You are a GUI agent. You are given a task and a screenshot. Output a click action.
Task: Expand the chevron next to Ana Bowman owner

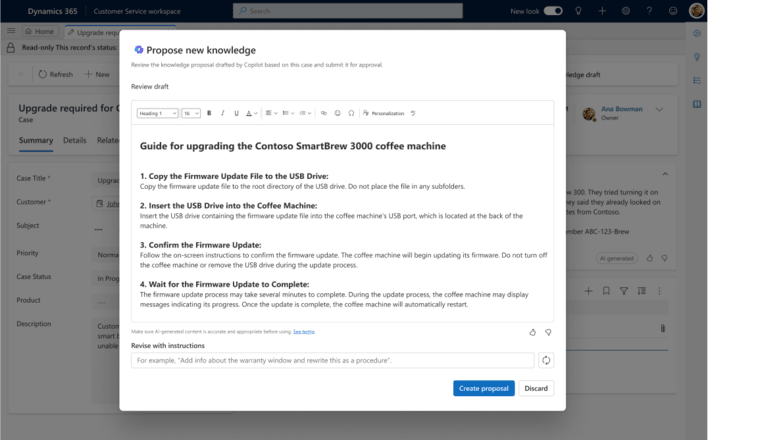[x=659, y=110]
